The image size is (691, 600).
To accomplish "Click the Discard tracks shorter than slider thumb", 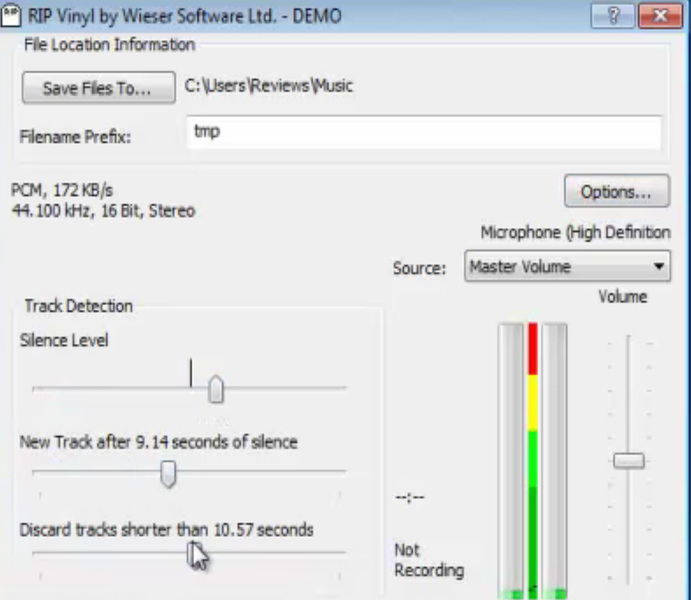I will tap(193, 554).
